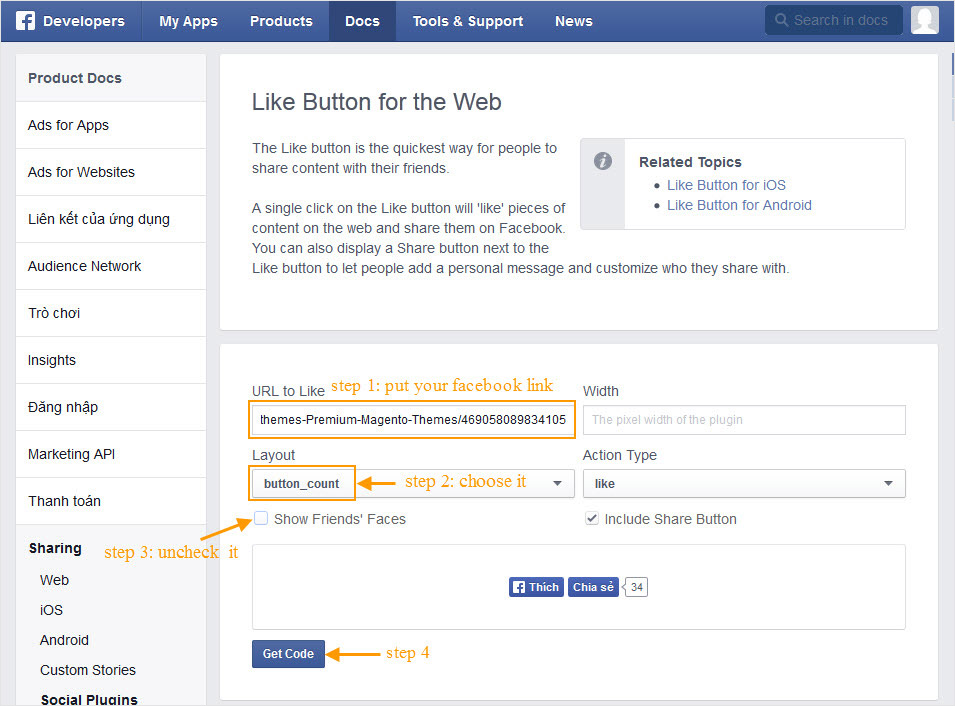This screenshot has width=955, height=706.
Task: Focus the Width input field
Action: [744, 420]
